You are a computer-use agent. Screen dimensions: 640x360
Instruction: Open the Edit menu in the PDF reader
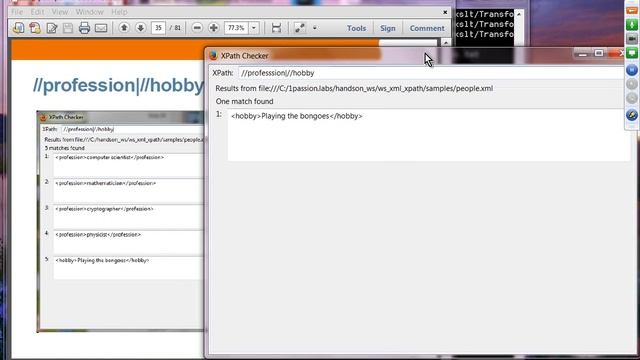tap(37, 12)
